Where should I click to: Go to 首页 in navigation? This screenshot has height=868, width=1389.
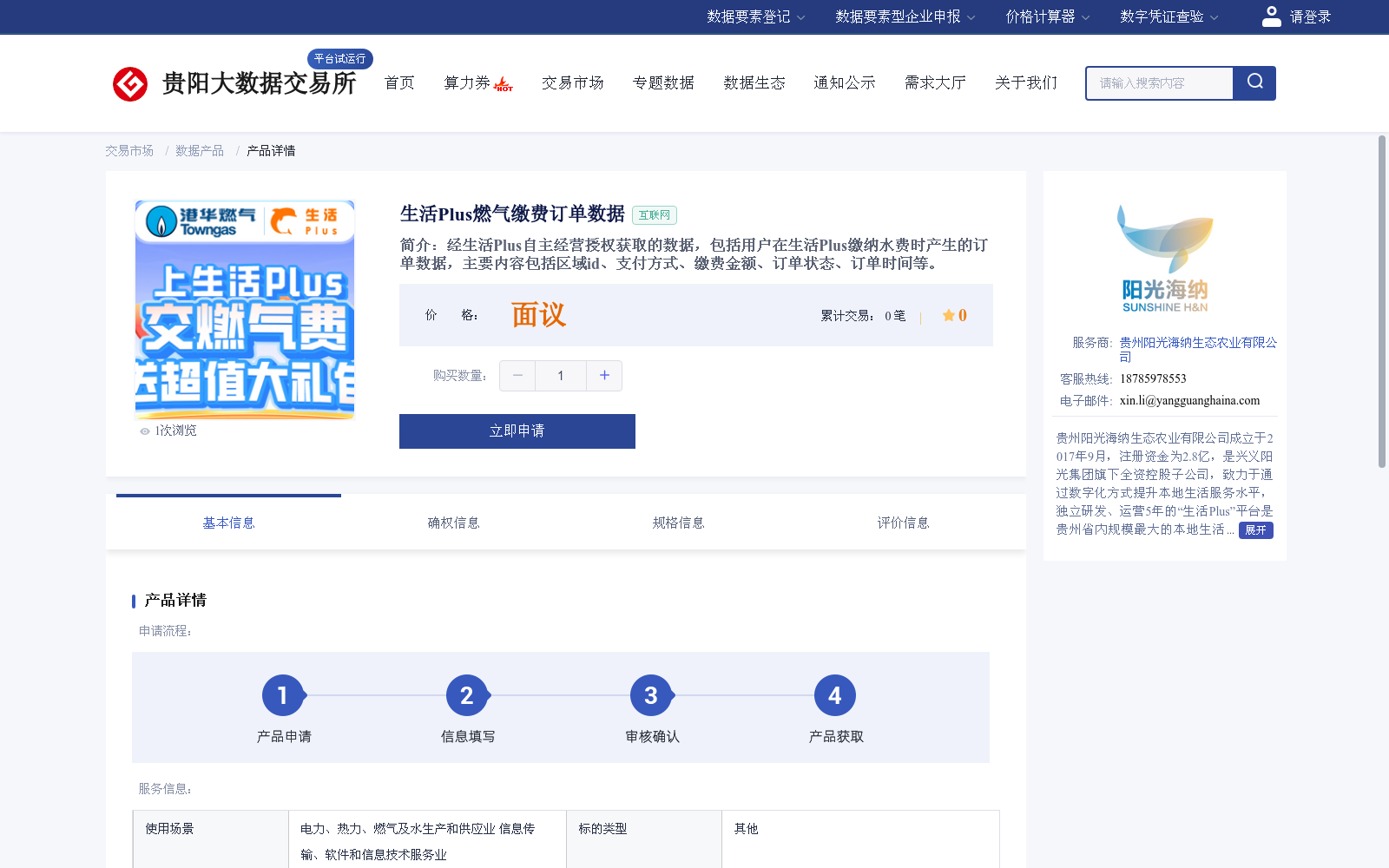[x=399, y=82]
